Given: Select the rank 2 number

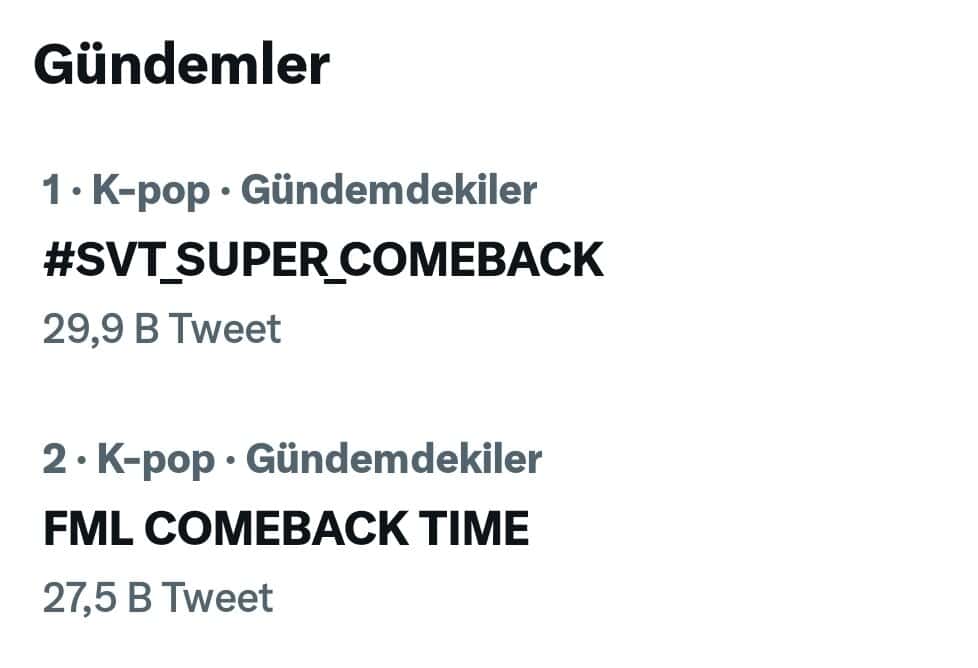Looking at the screenshot, I should click(x=55, y=460).
